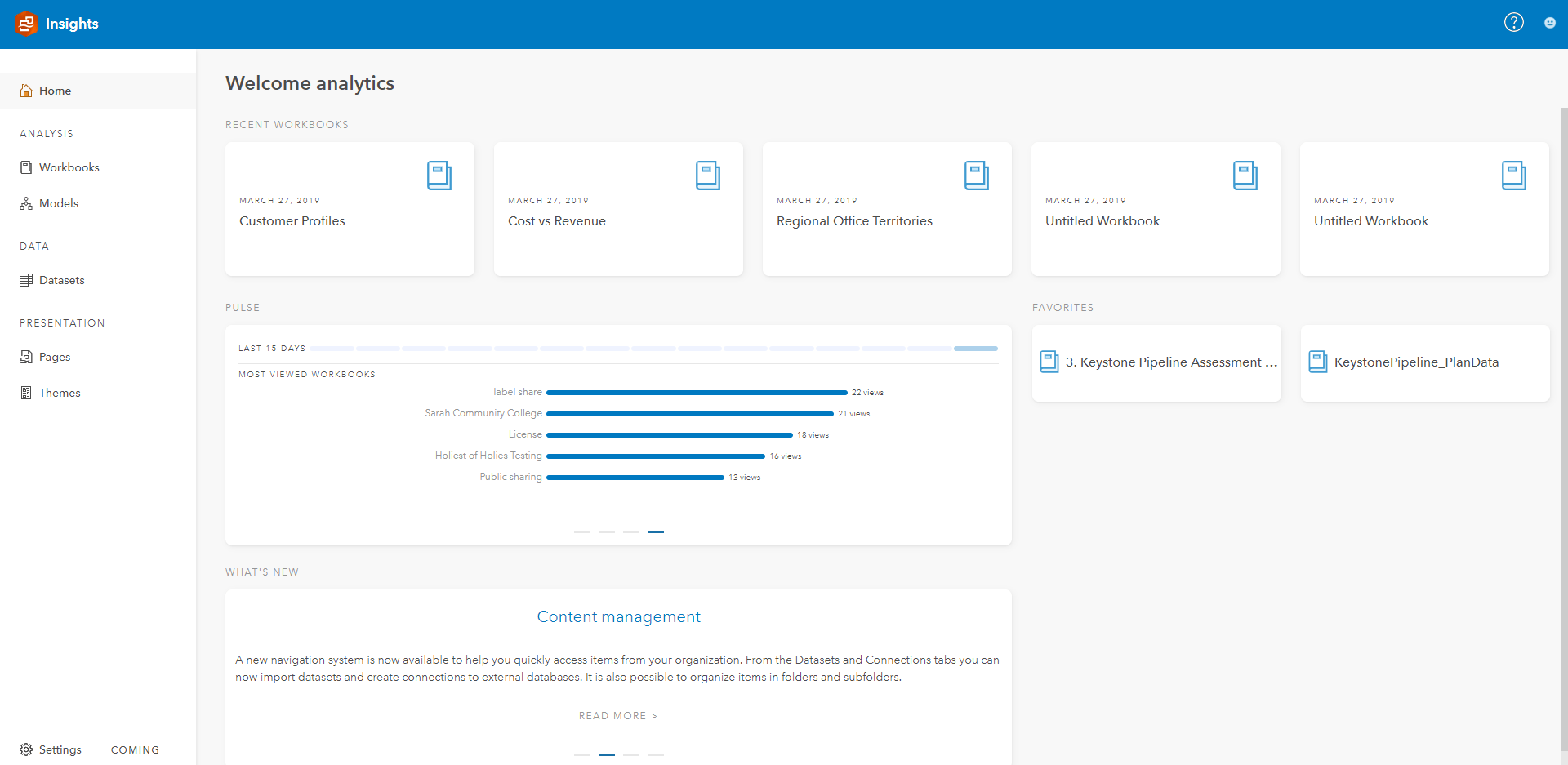
Task: Open 'Holiest of Holies Testing' entry
Action: (x=488, y=456)
